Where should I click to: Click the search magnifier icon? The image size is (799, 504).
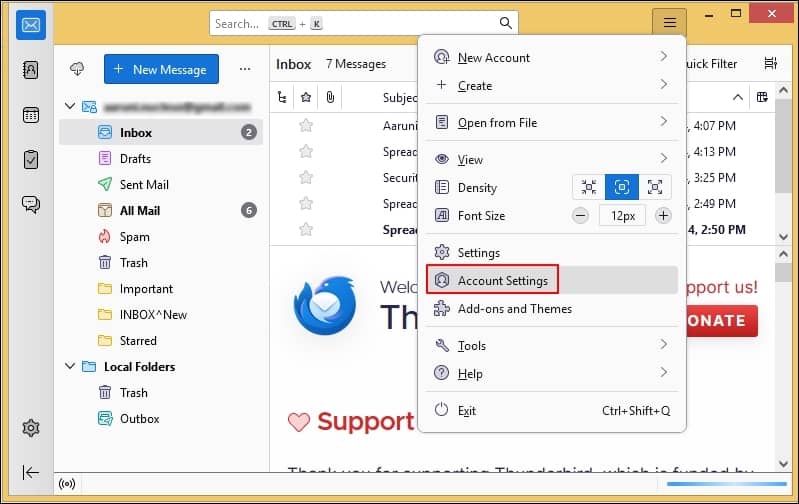[505, 23]
